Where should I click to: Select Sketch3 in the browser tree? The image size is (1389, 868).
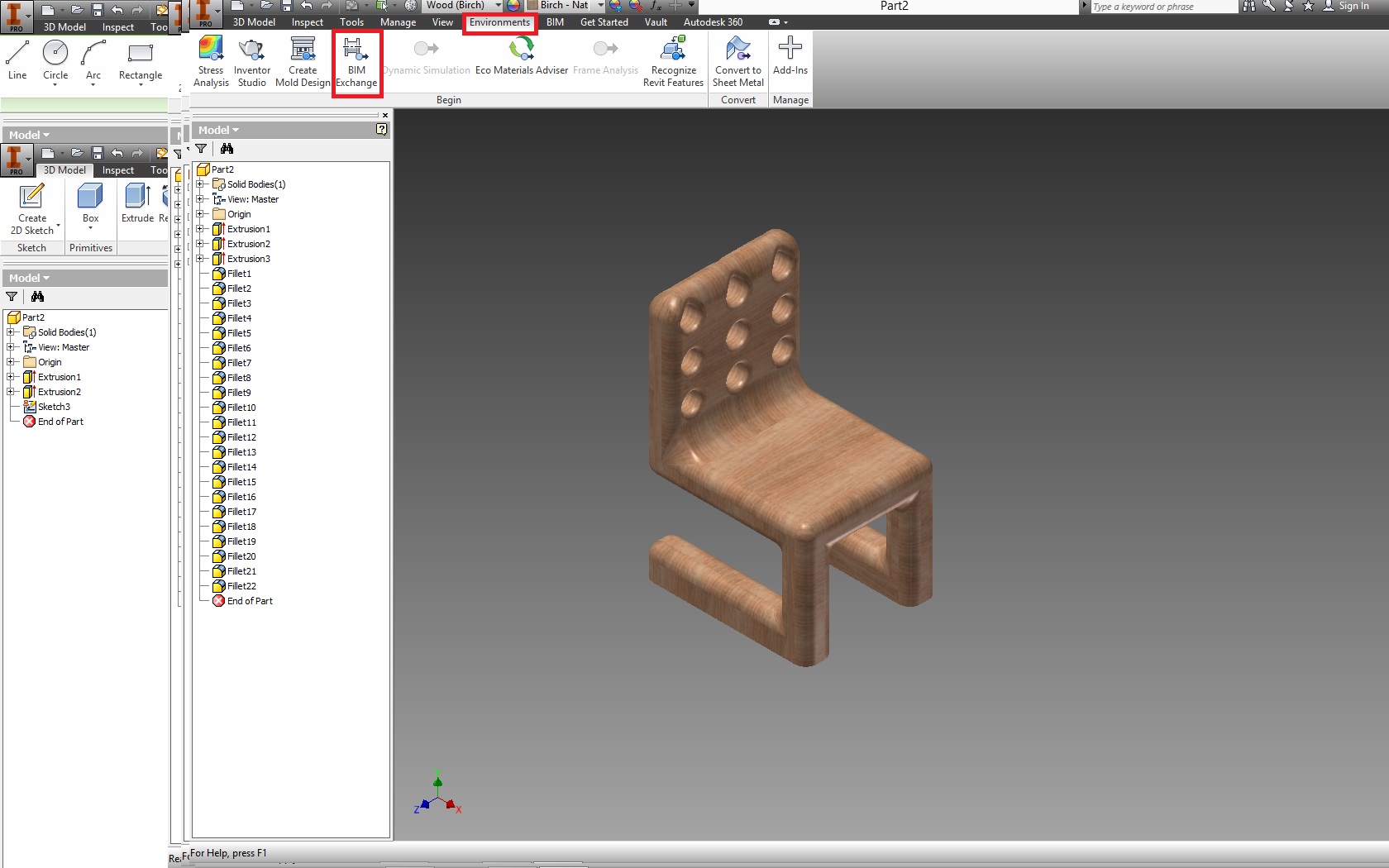[54, 407]
